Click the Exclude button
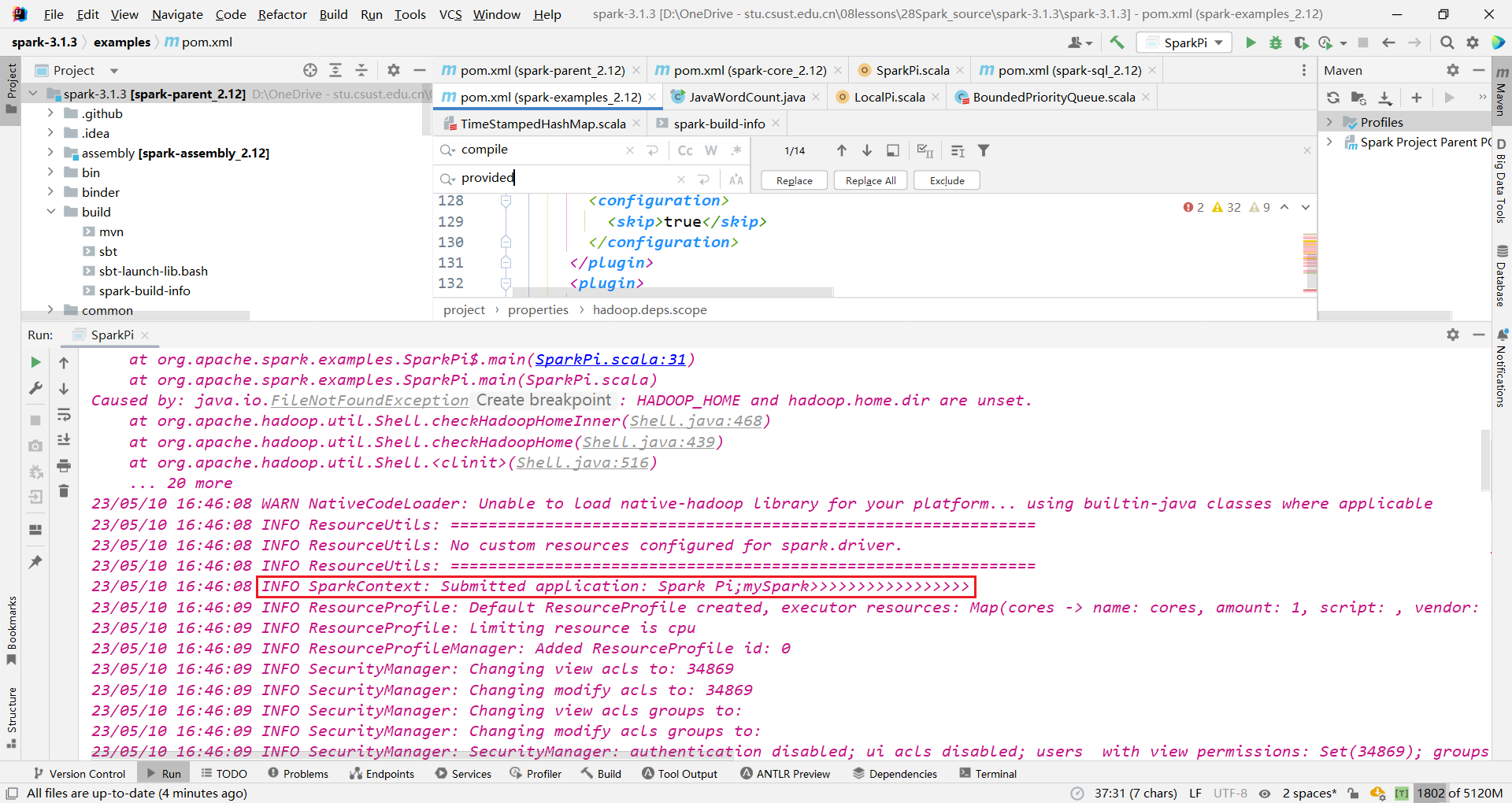 click(x=947, y=180)
